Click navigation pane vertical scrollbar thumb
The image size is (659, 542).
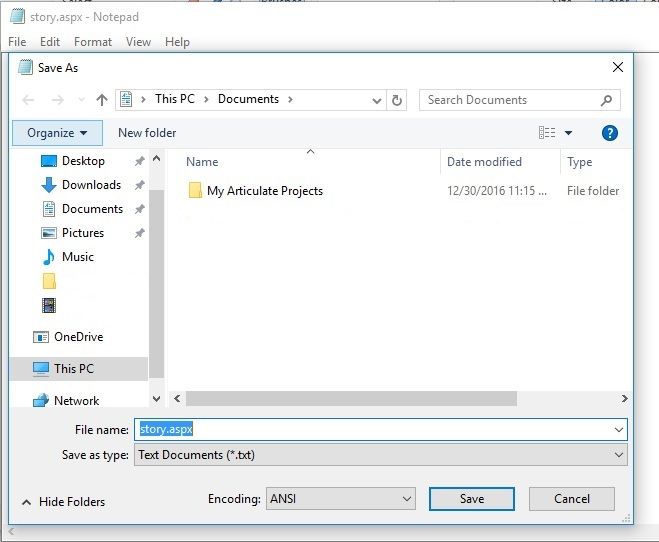click(x=156, y=284)
